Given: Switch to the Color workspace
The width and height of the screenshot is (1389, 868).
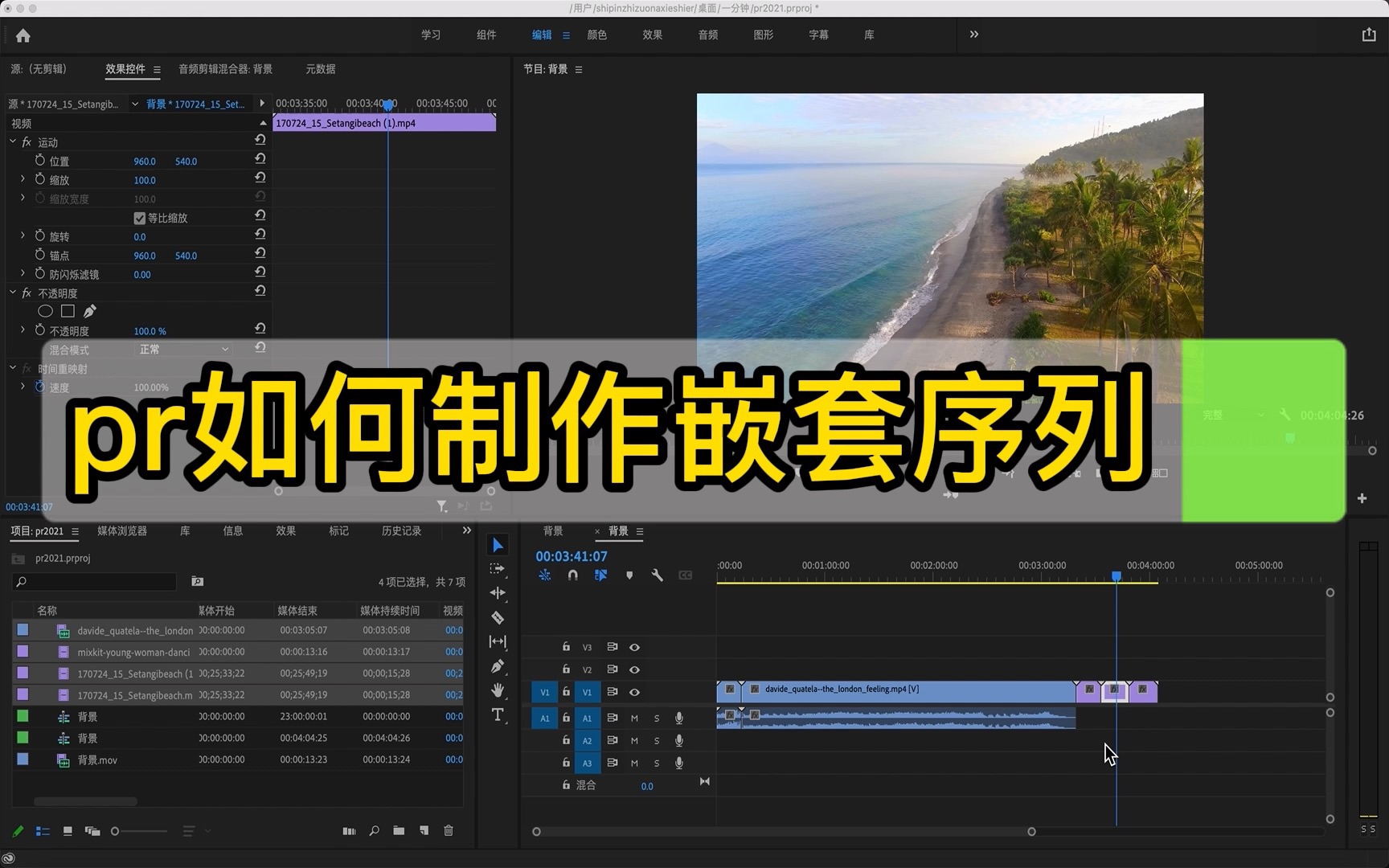Looking at the screenshot, I should (597, 35).
